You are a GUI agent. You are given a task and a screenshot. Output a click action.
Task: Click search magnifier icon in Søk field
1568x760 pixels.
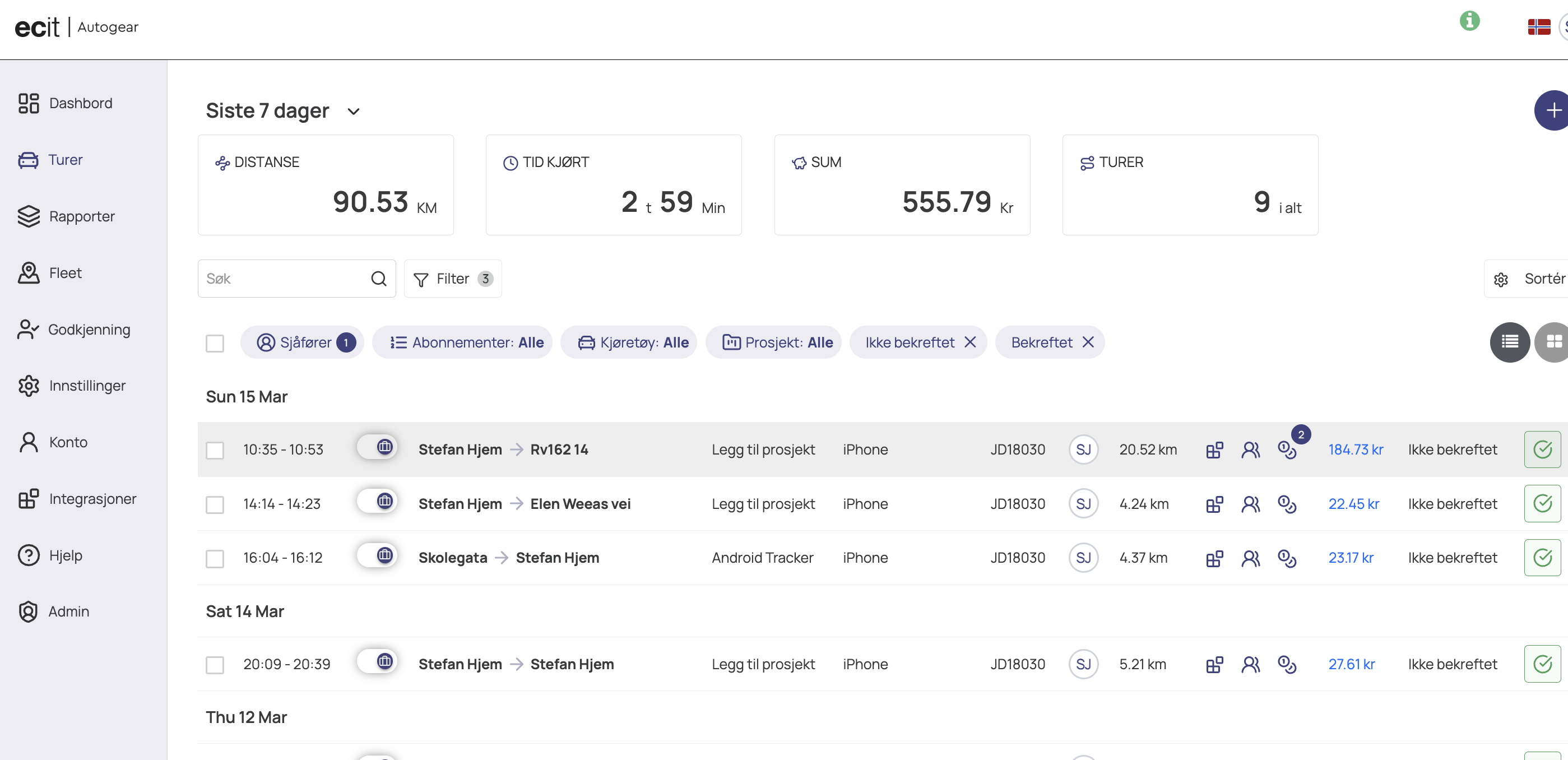[379, 279]
